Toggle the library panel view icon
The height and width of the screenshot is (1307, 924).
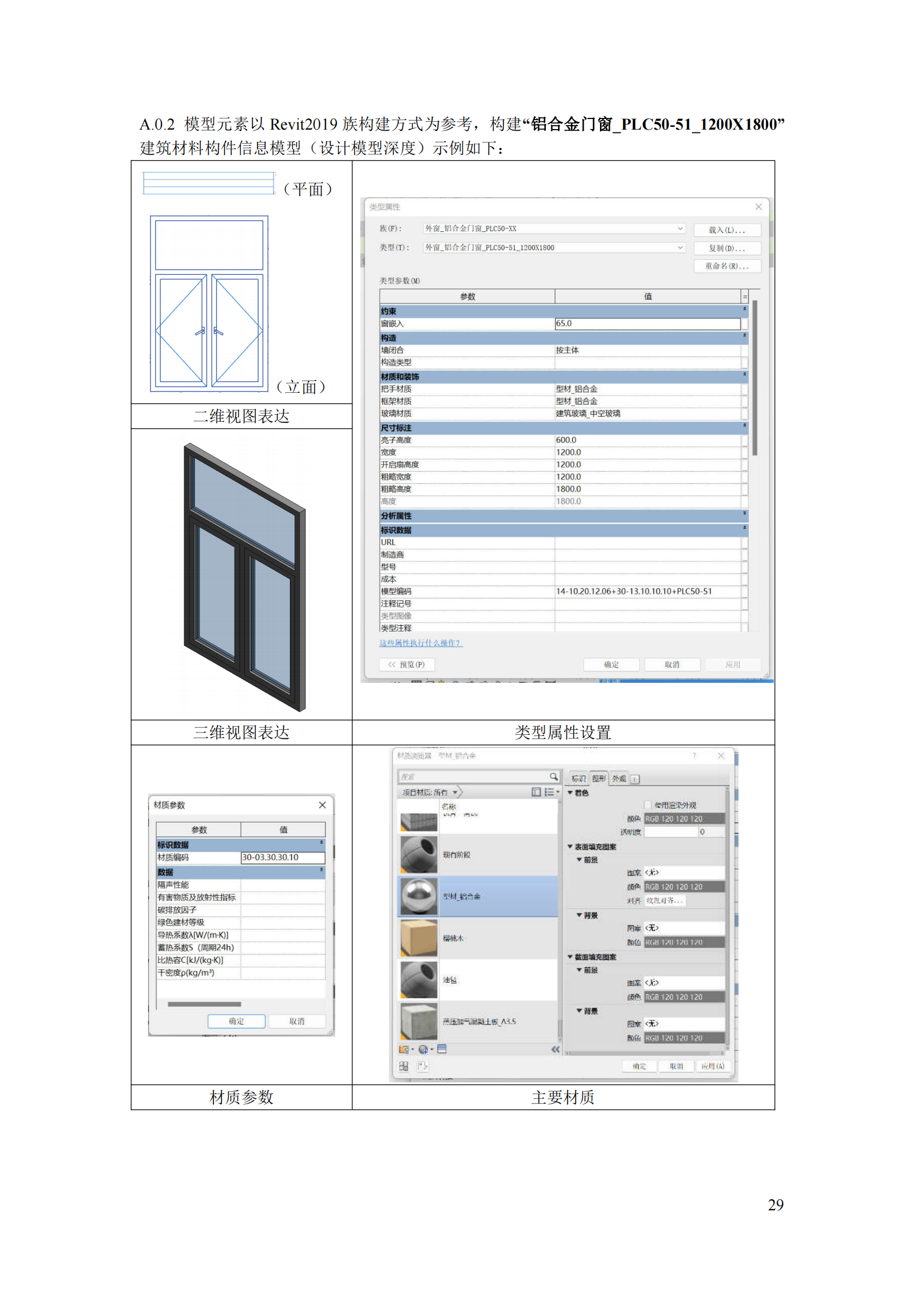click(536, 792)
